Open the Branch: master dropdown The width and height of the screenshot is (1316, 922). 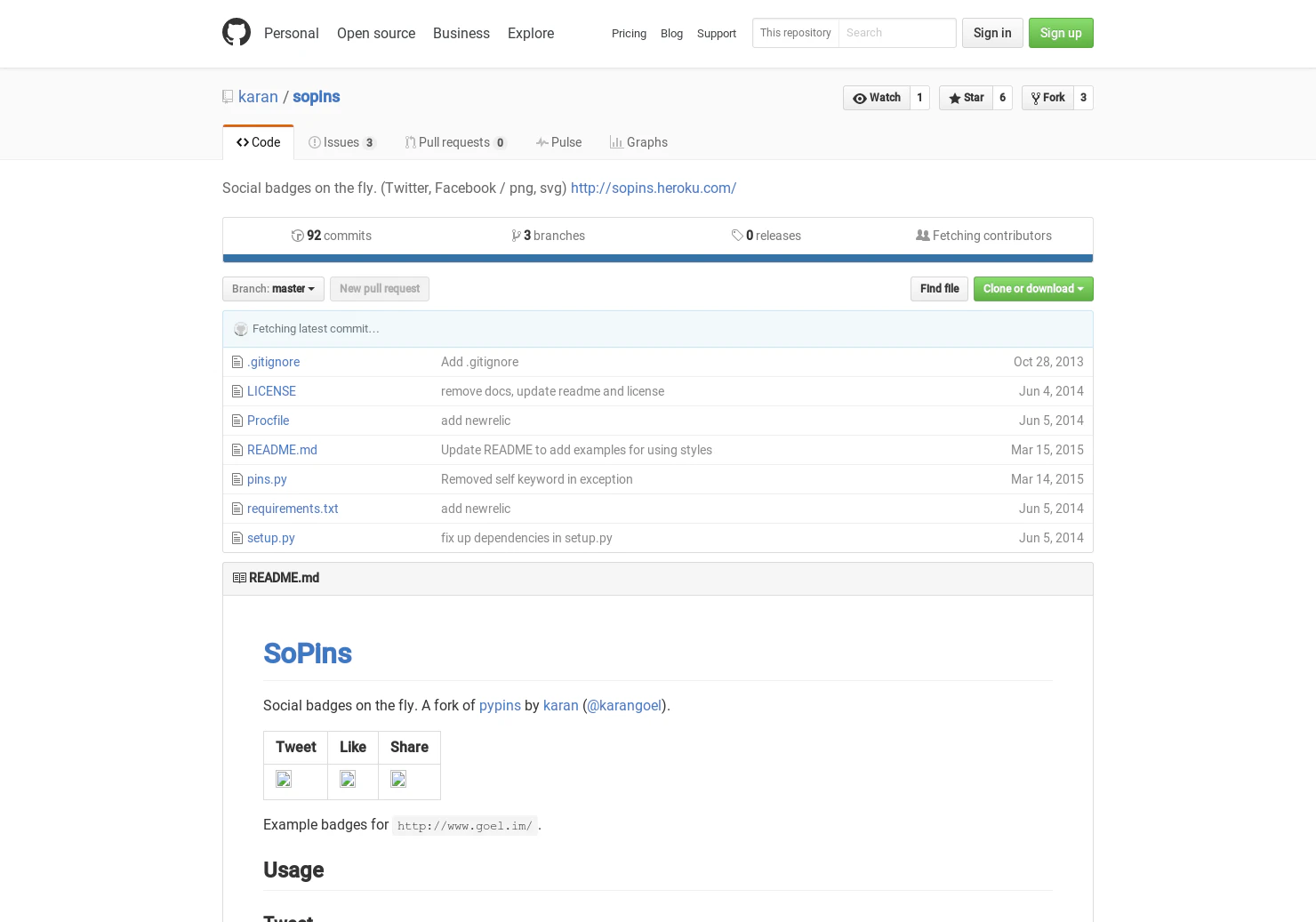pos(273,289)
